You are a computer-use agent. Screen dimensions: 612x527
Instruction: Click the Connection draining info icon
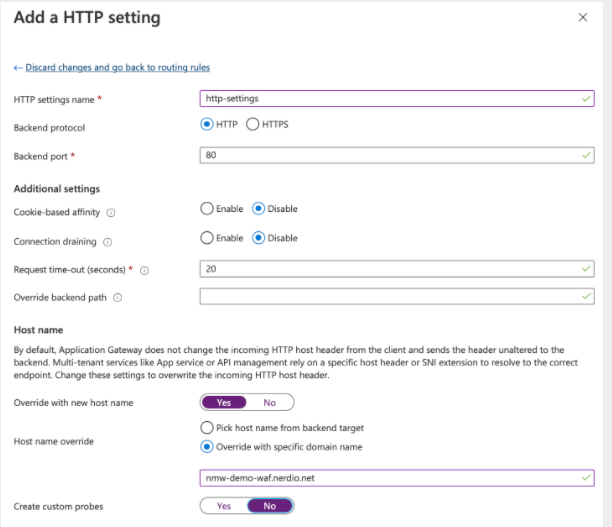(x=107, y=242)
